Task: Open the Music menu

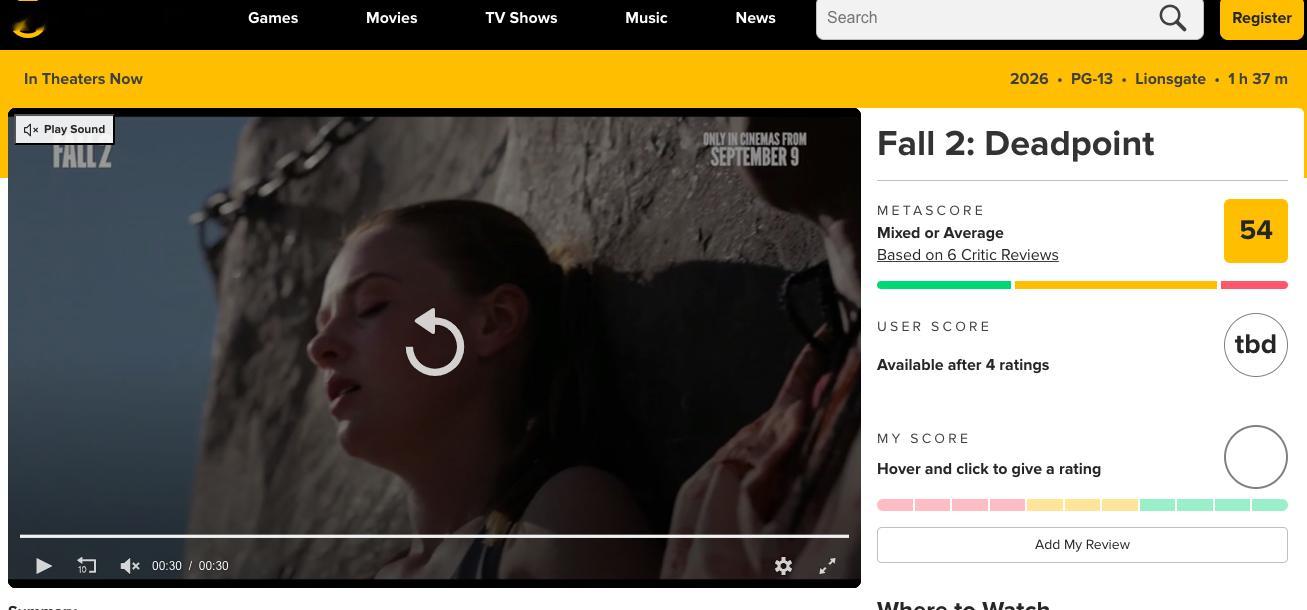Action: 646,18
